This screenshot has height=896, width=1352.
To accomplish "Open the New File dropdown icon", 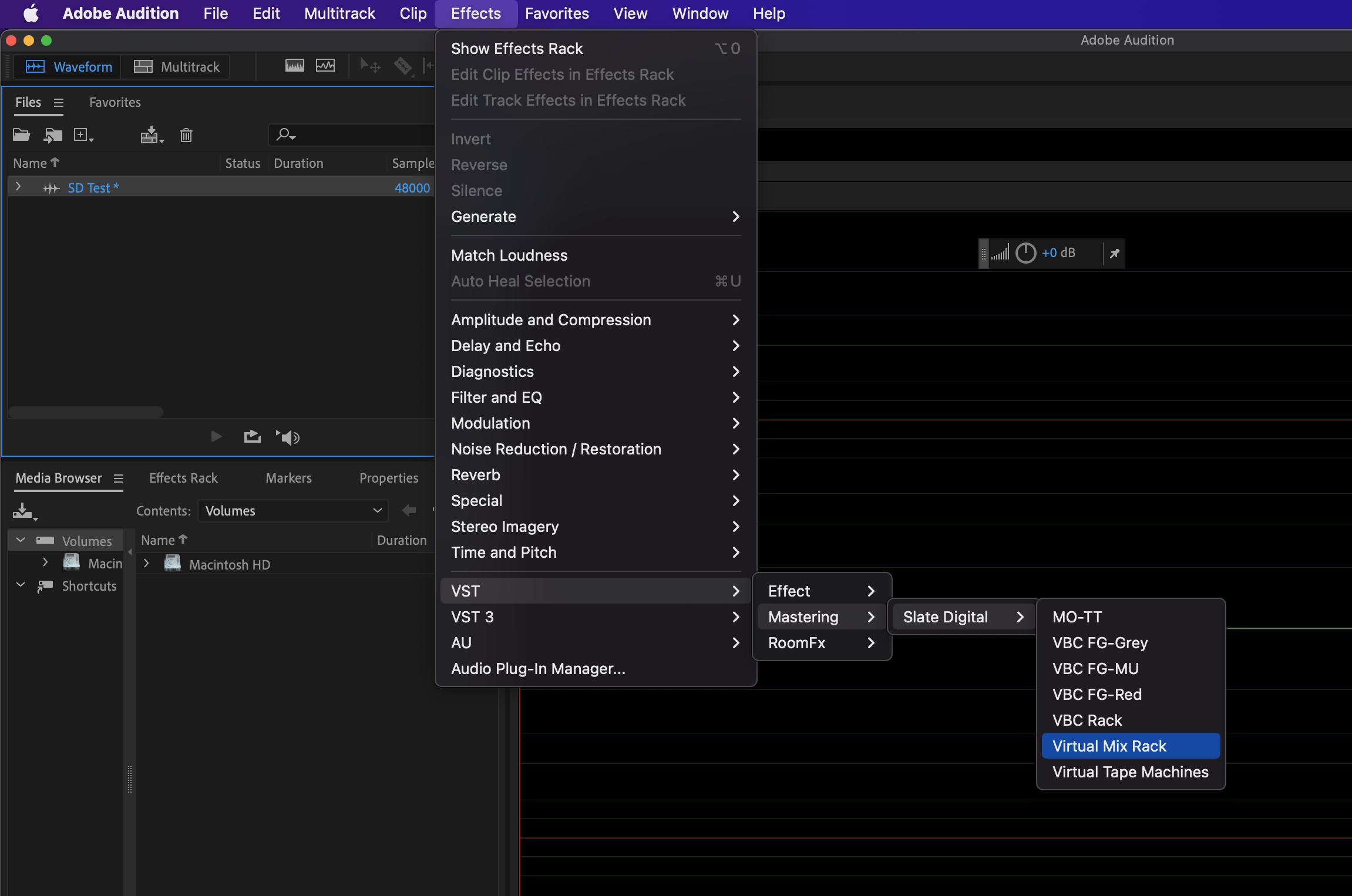I will (x=83, y=135).
